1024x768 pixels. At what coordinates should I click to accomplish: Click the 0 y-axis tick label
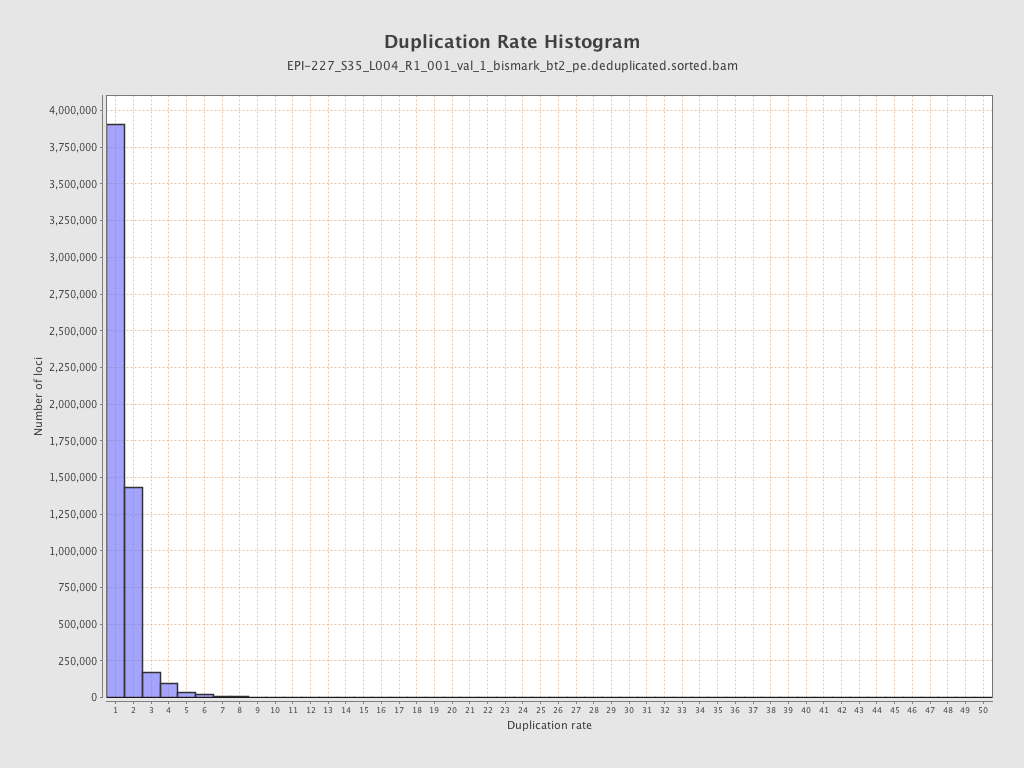[x=94, y=697]
